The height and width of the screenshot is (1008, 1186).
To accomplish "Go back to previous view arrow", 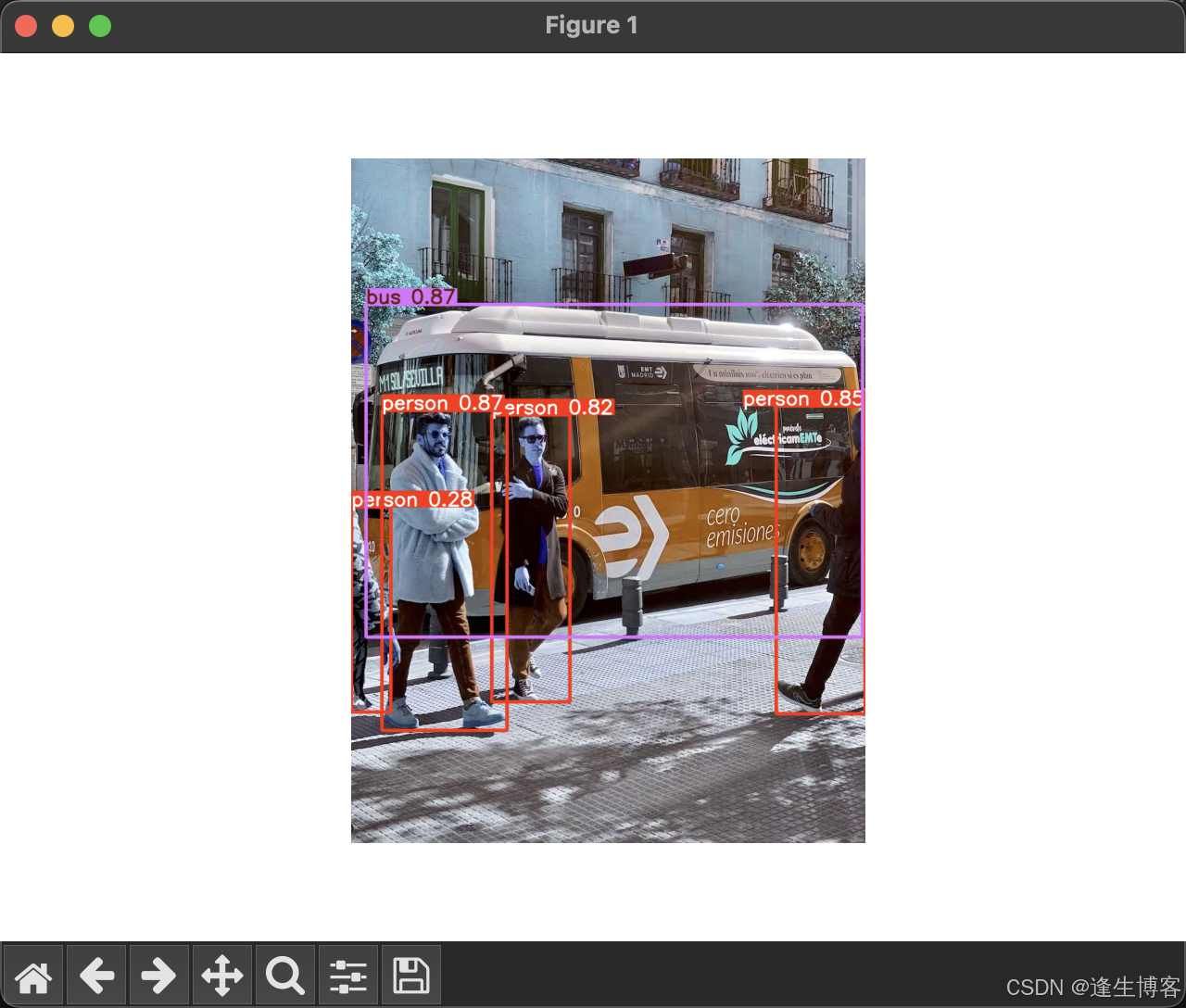I will click(x=96, y=976).
